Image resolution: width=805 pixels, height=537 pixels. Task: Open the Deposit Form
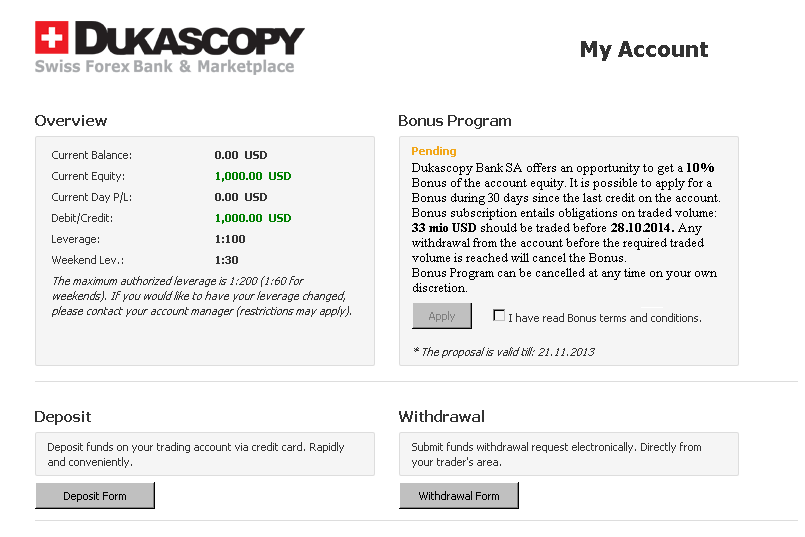coord(95,495)
